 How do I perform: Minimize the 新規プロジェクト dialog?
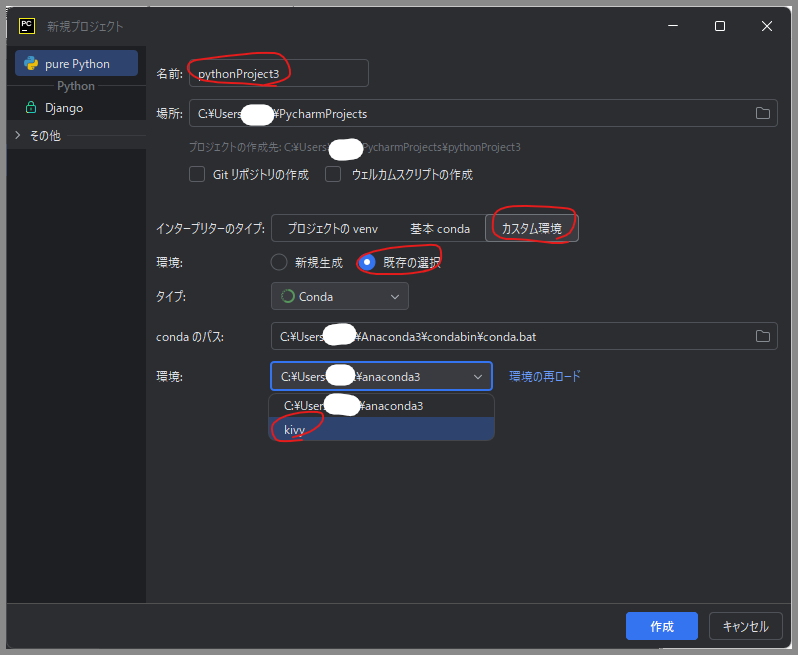(x=673, y=26)
